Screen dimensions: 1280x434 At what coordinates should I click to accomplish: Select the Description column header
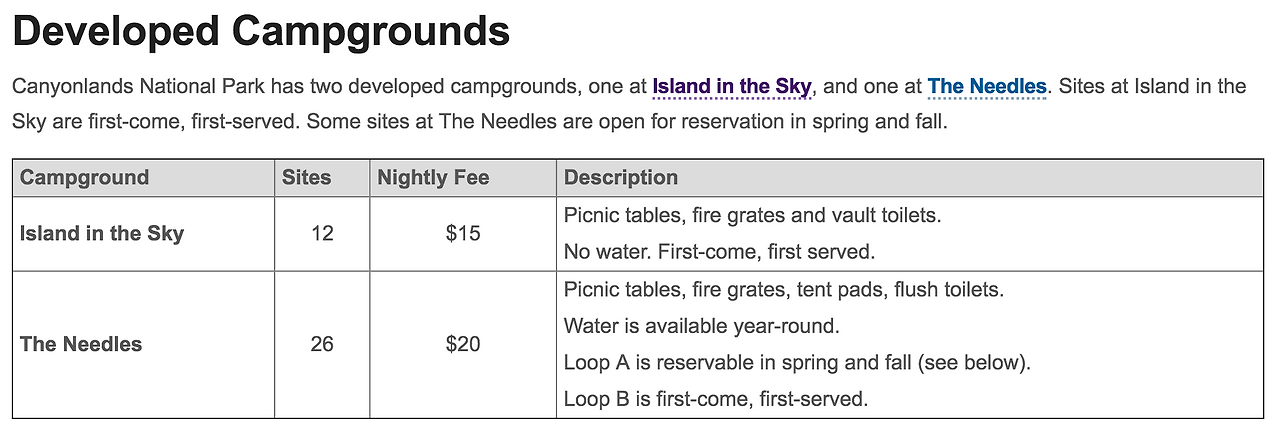621,178
